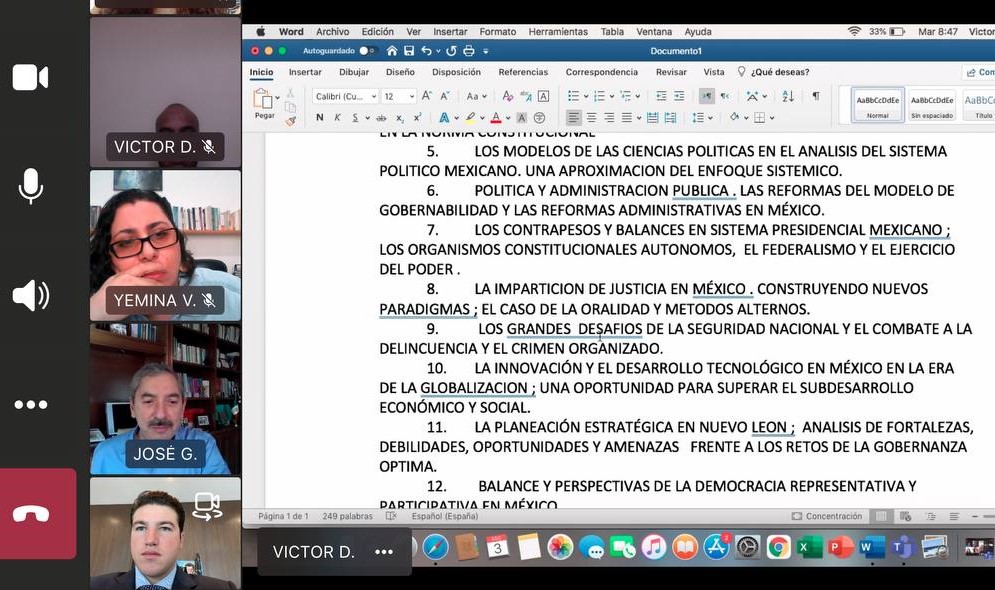
Task: Align text right icon
Action: 609,118
